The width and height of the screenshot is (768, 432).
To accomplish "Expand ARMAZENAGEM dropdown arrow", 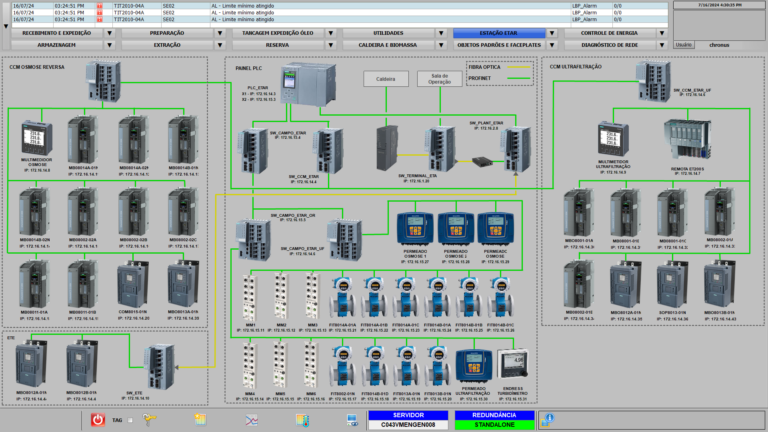I will tap(110, 45).
